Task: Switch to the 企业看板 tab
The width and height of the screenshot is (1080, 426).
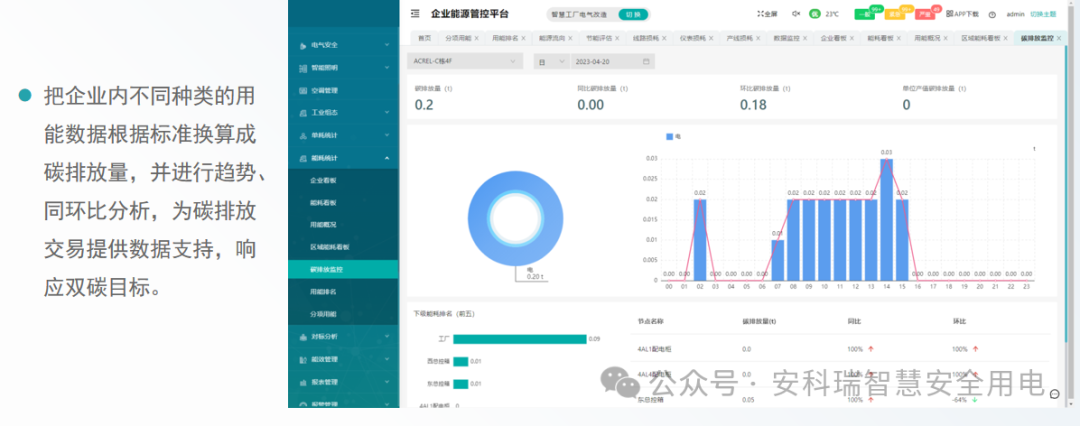Action: point(836,39)
